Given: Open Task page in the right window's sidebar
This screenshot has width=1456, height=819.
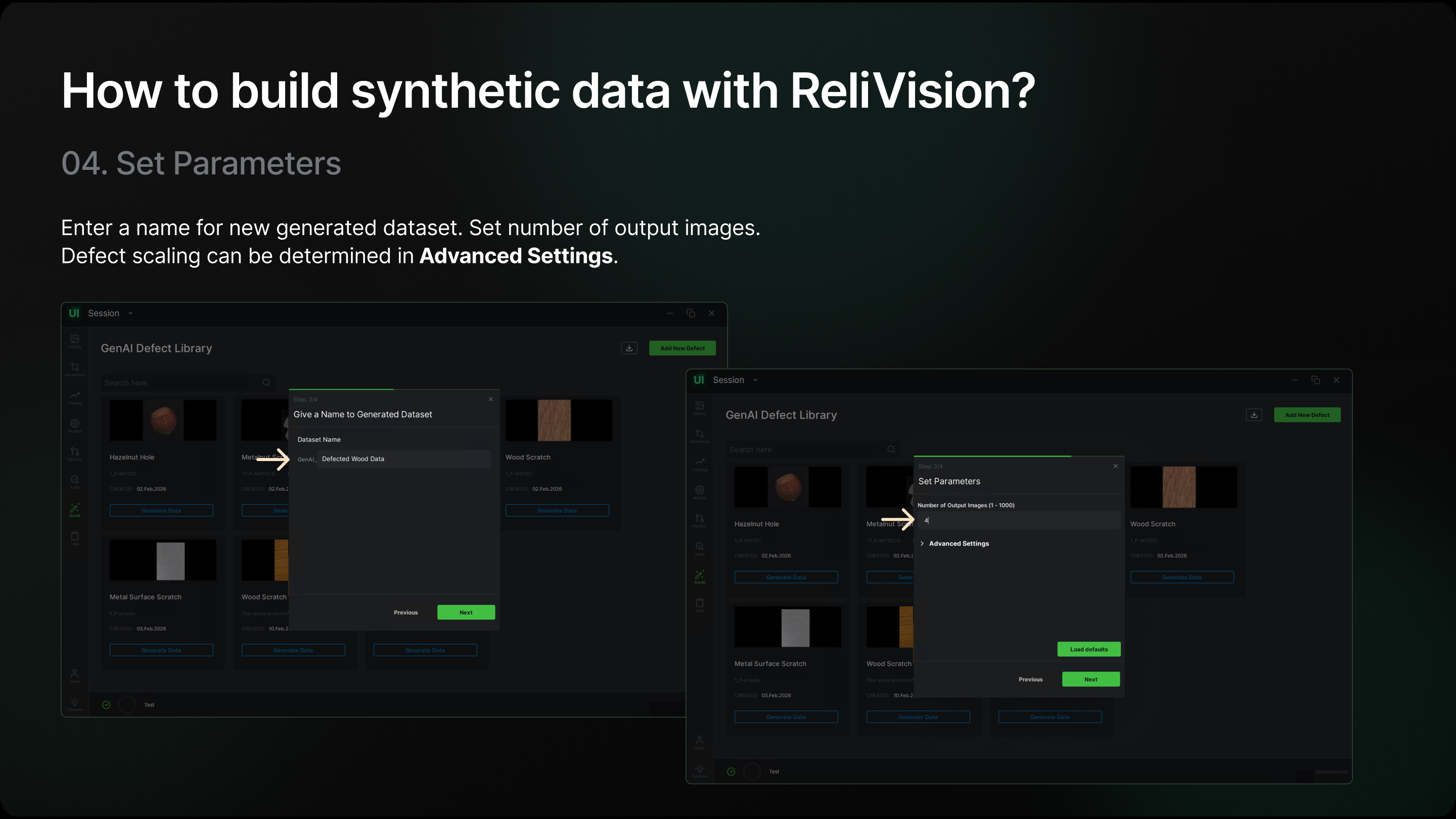Looking at the screenshot, I should pyautogui.click(x=699, y=604).
